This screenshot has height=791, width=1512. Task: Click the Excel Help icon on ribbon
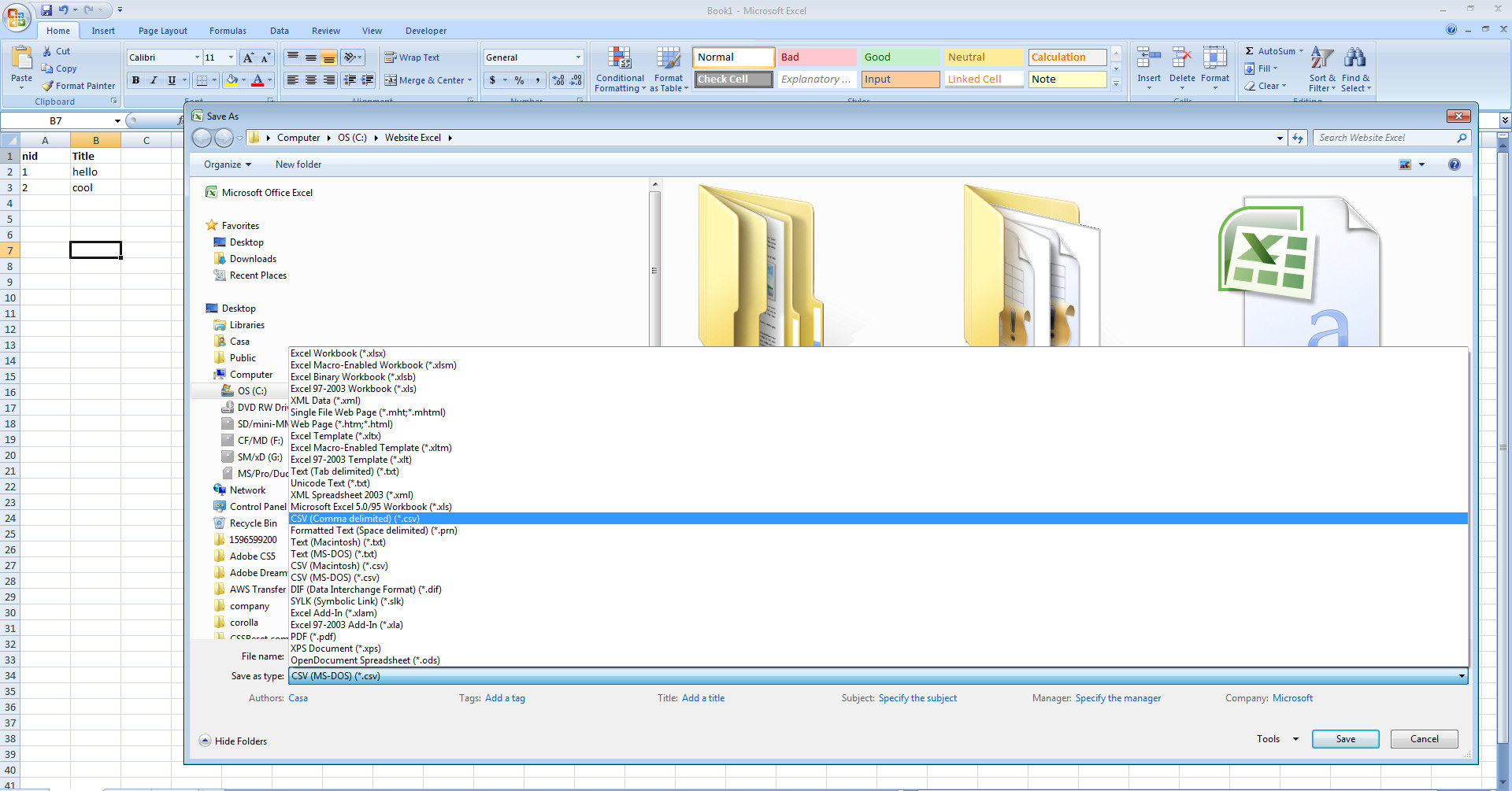click(x=1451, y=30)
